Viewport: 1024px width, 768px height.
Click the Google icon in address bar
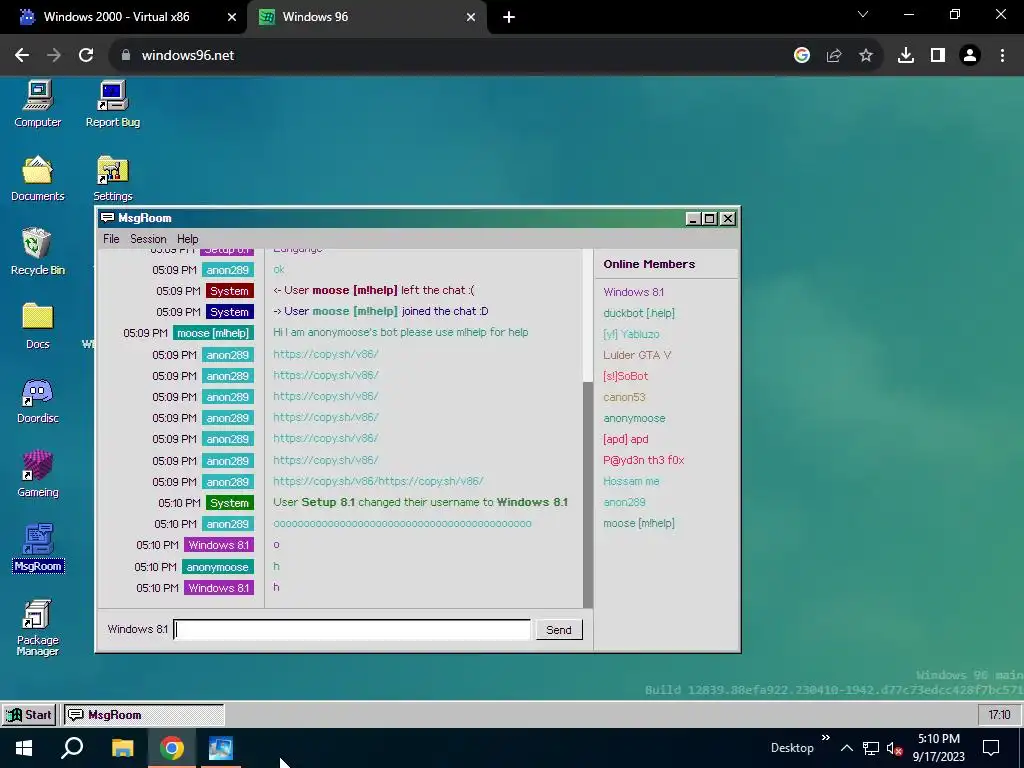click(x=802, y=56)
